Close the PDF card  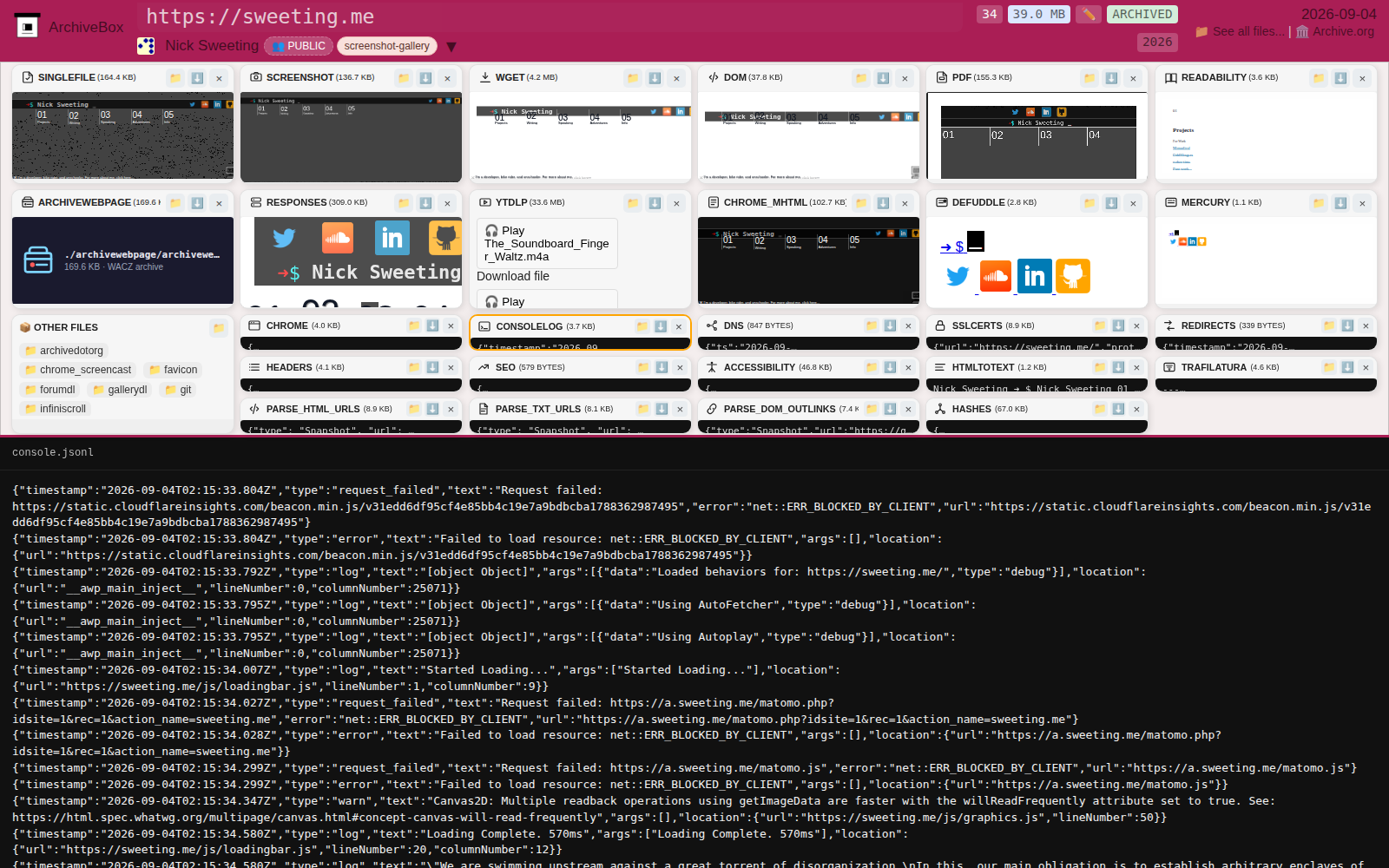(1133, 78)
